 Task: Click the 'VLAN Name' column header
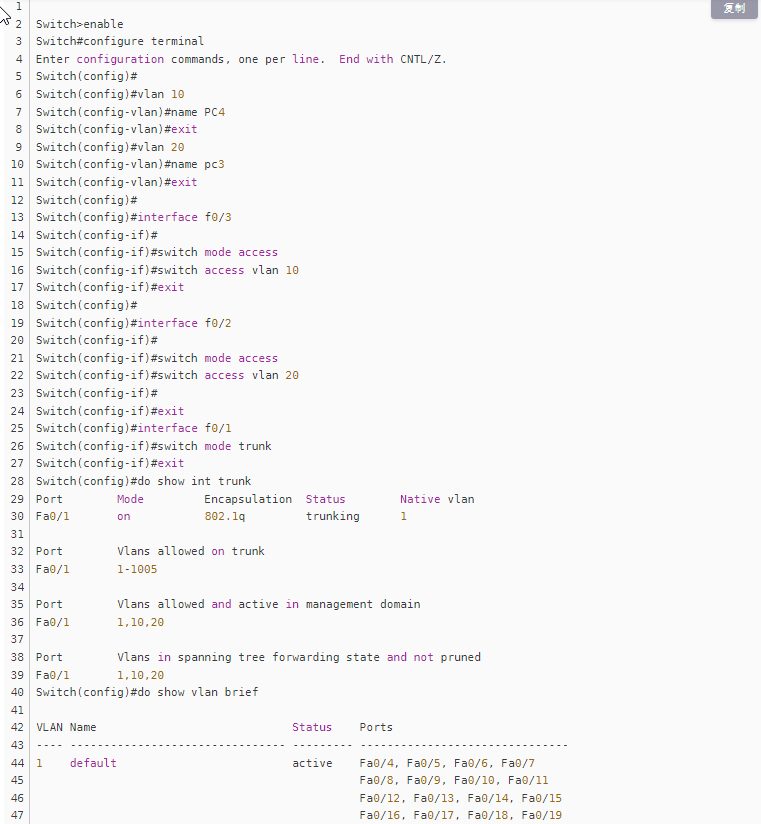pos(66,727)
